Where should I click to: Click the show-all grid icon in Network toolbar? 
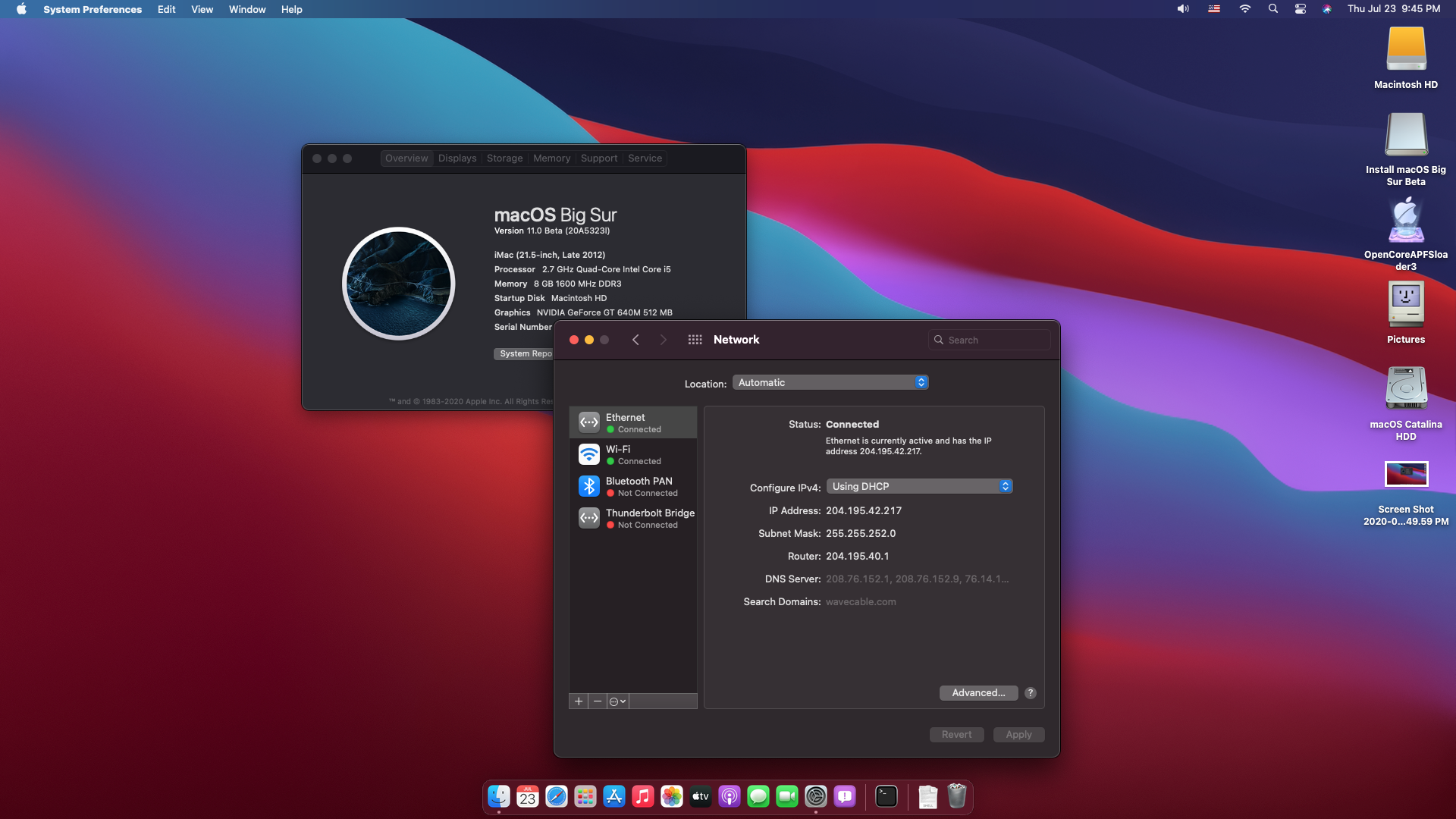695,340
